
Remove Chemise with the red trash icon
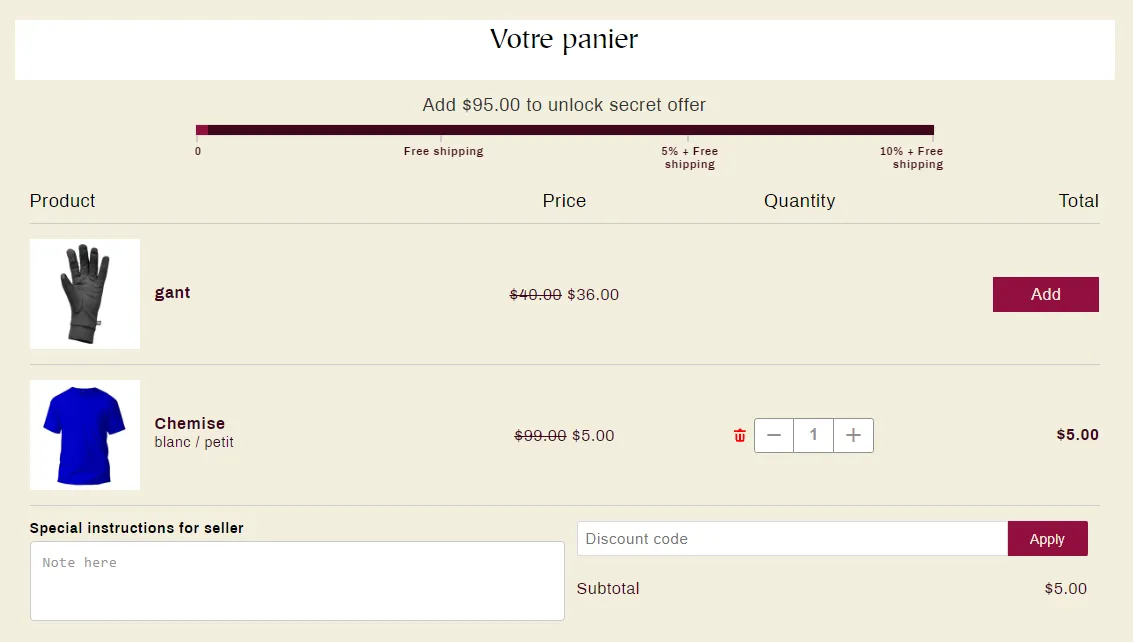point(739,435)
